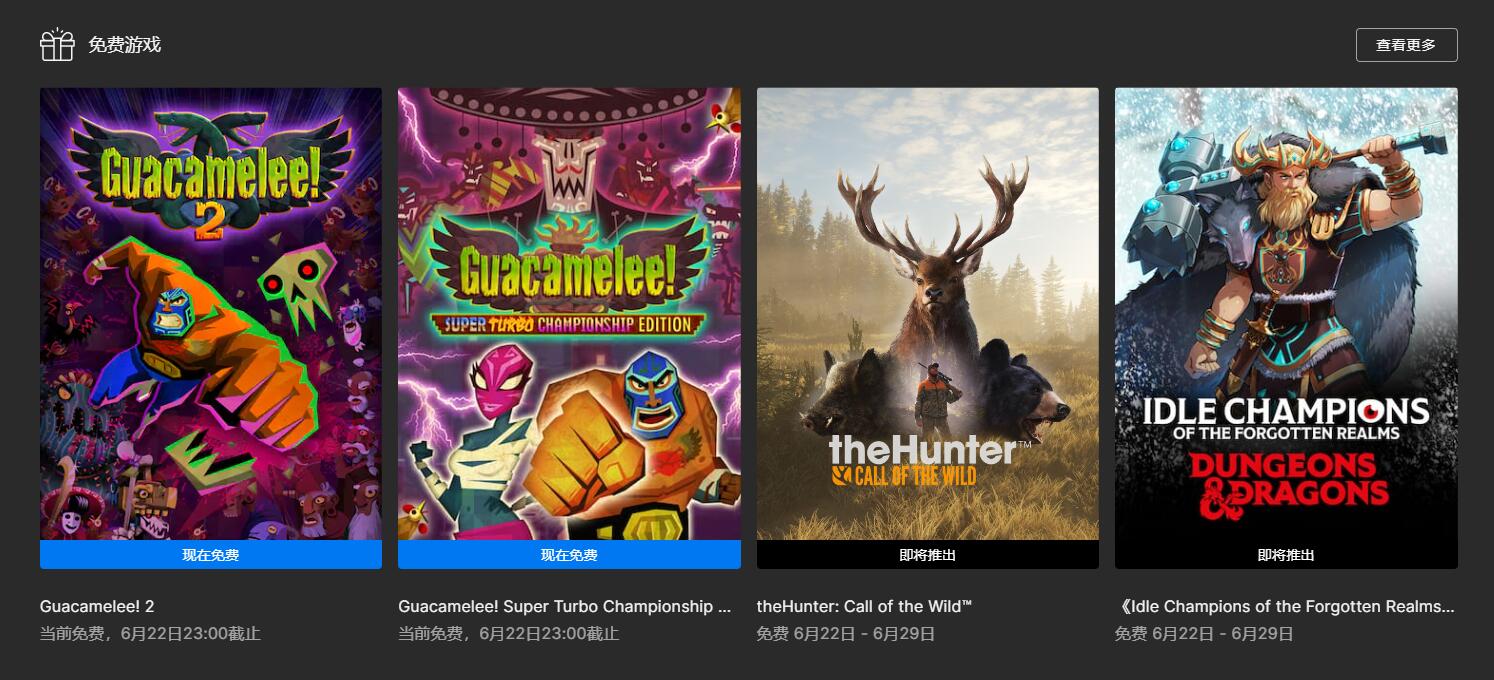Select 《Idle Champions of the Forgotten Realms title
This screenshot has height=680, width=1494.
click(1286, 606)
